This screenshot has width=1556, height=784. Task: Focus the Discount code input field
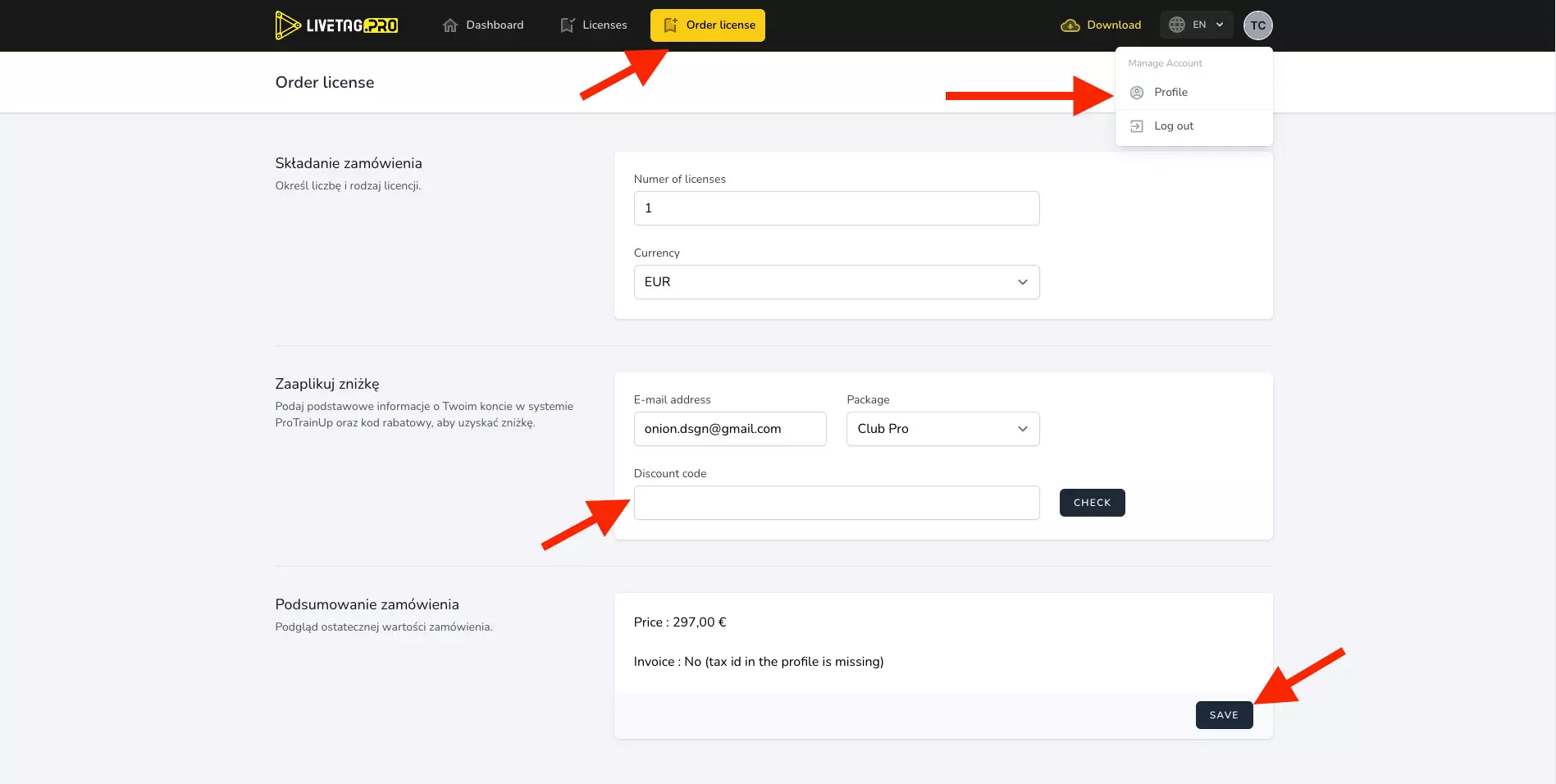coord(836,503)
